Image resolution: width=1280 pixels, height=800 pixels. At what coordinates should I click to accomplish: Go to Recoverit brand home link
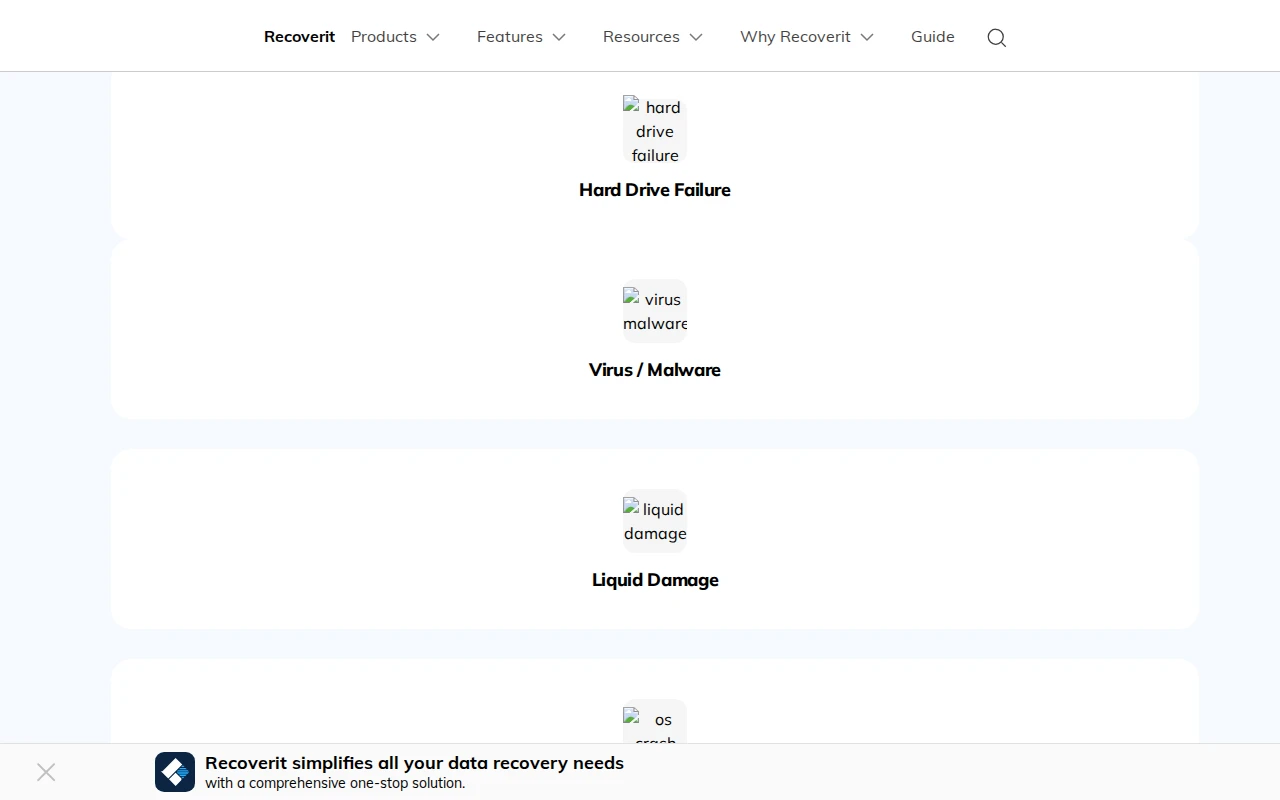pos(299,37)
